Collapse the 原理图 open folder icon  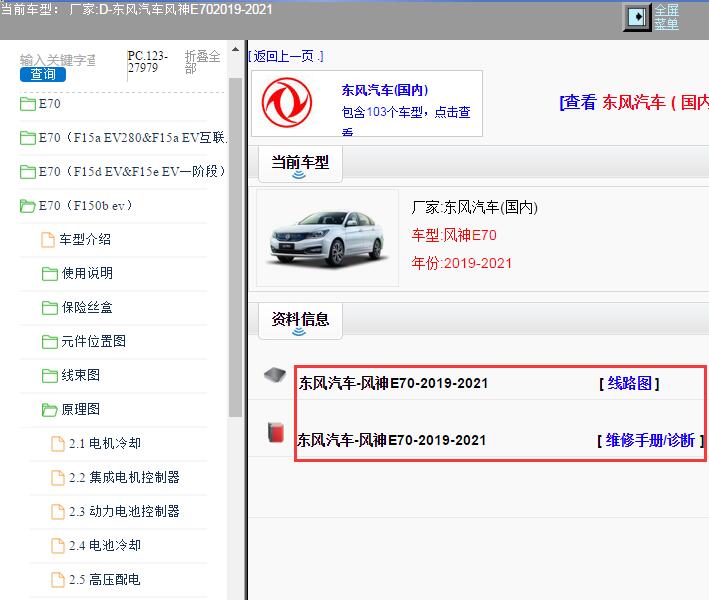click(x=49, y=410)
